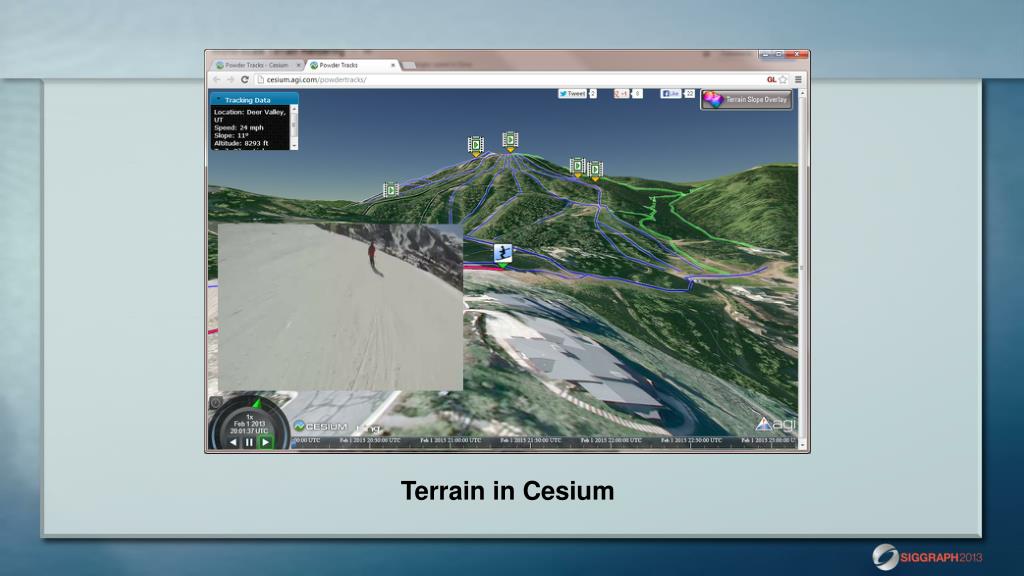Click the Altitude: 8293 ft text

(x=241, y=143)
